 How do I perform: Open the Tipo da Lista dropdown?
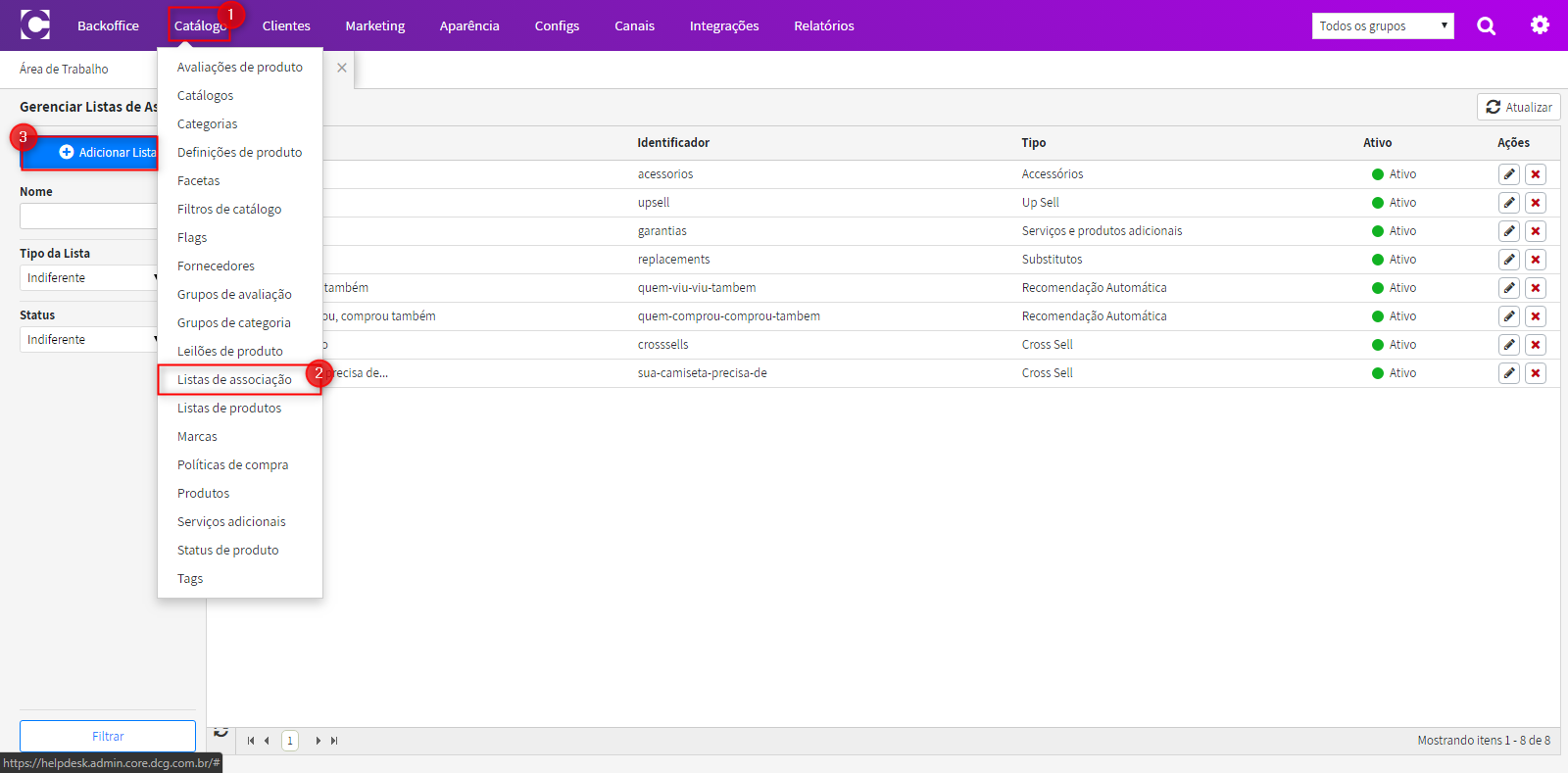click(x=89, y=278)
